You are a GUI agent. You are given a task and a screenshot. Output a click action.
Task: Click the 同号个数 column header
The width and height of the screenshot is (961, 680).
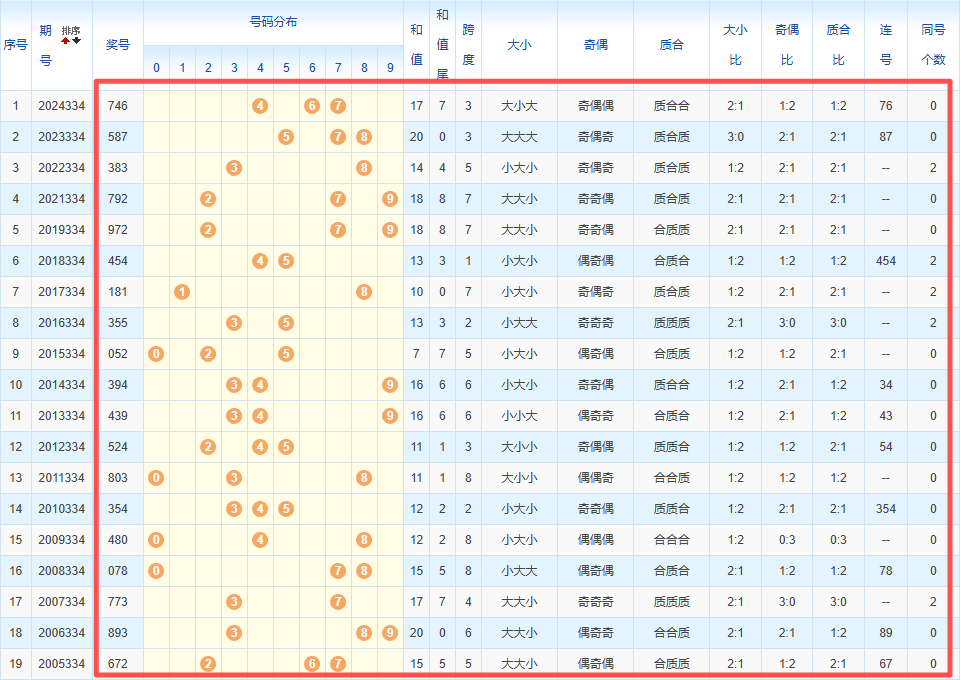(933, 45)
